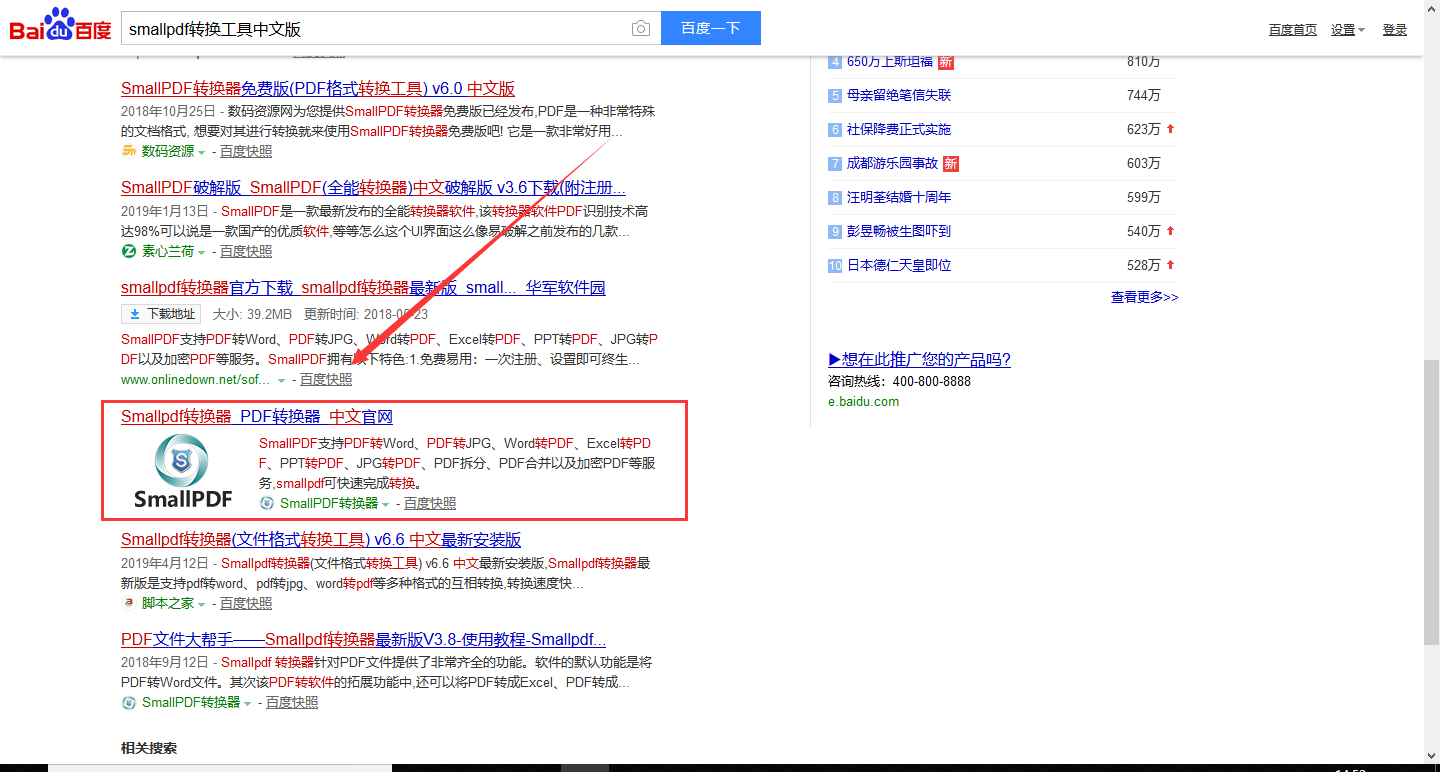This screenshot has height=772, width=1440.
Task: Expand dropdown arrow next to 素心兰荷
Action: point(201,252)
